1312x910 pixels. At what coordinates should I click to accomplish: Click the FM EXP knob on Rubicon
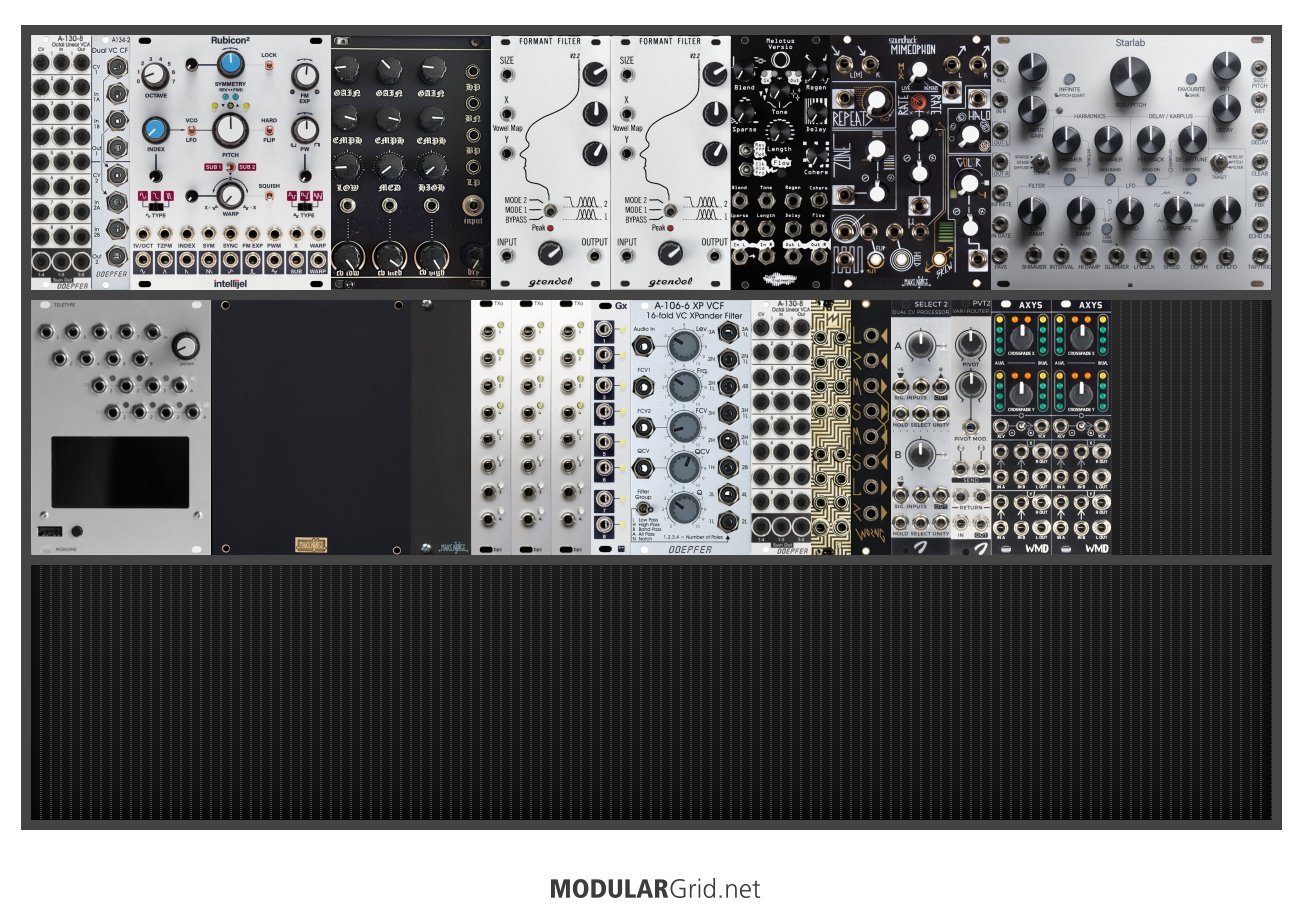click(x=305, y=76)
